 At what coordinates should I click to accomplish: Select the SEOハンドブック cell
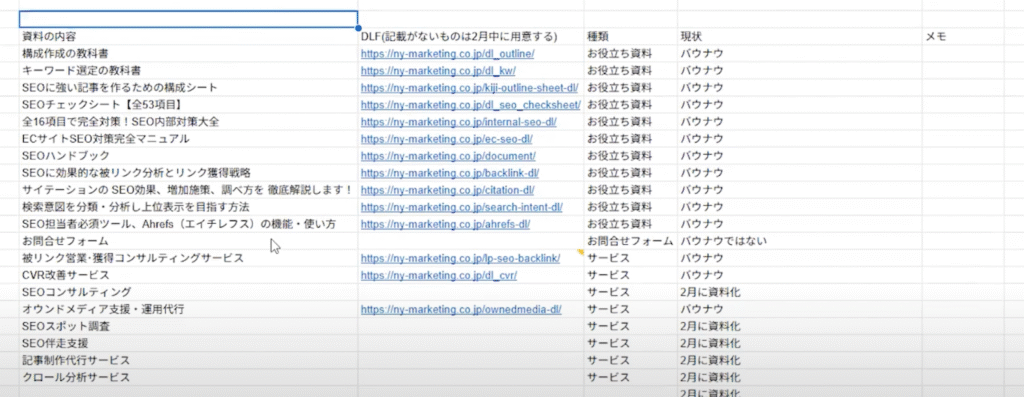point(189,155)
